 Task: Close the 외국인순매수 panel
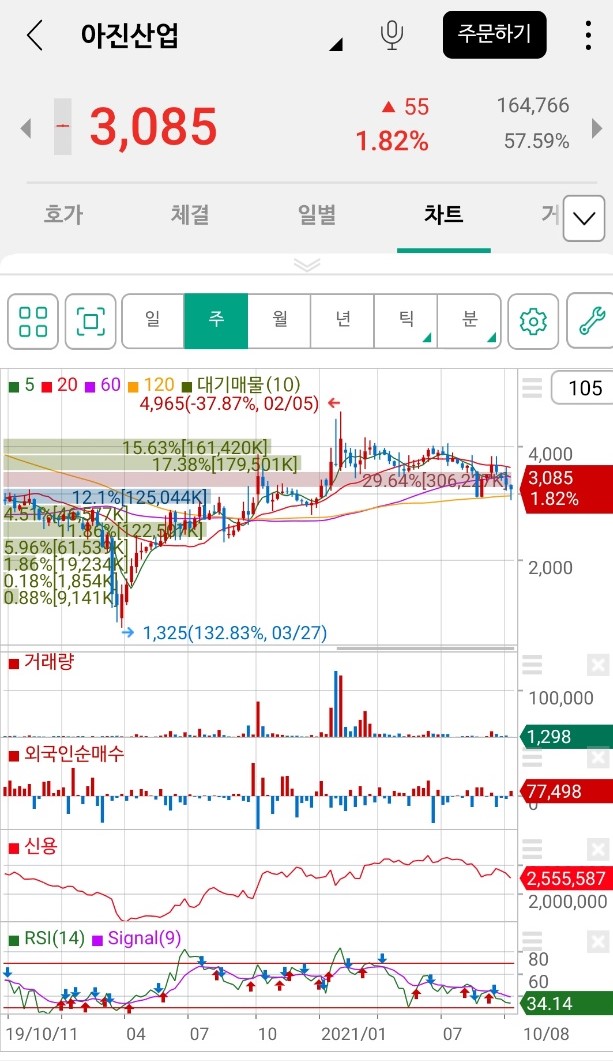[597, 757]
